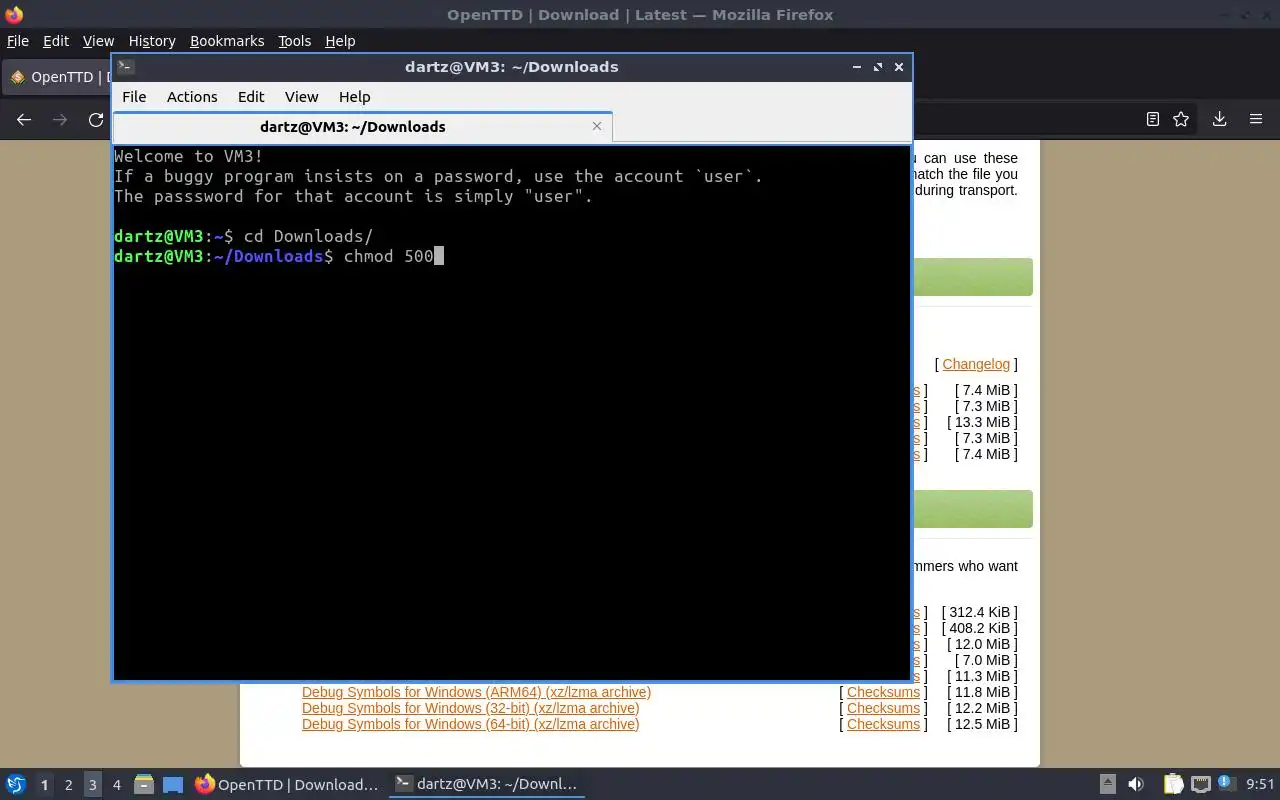Open the terminal View menu
Screen dimensions: 1280x800
(x=301, y=97)
